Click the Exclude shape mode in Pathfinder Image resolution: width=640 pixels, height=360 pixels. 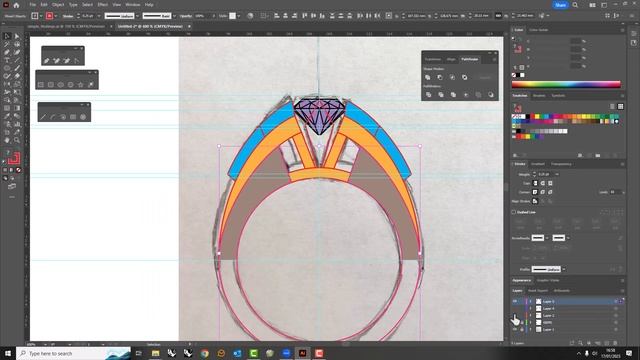coord(464,77)
